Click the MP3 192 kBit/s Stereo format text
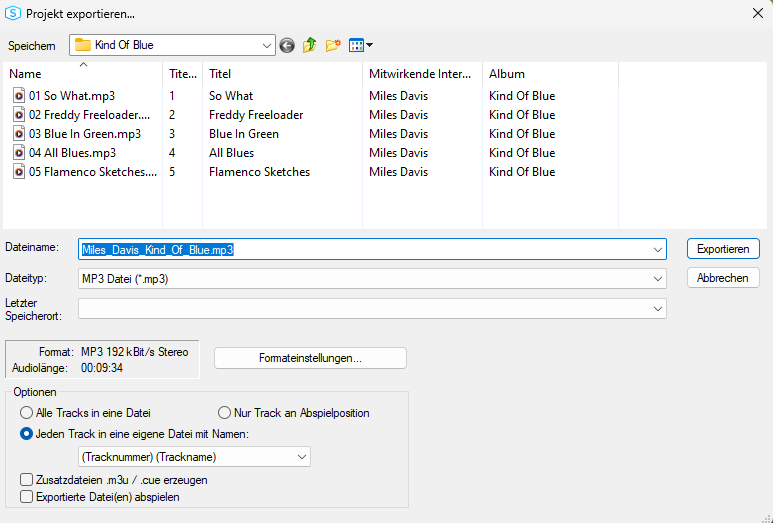773x523 pixels. [x=135, y=352]
